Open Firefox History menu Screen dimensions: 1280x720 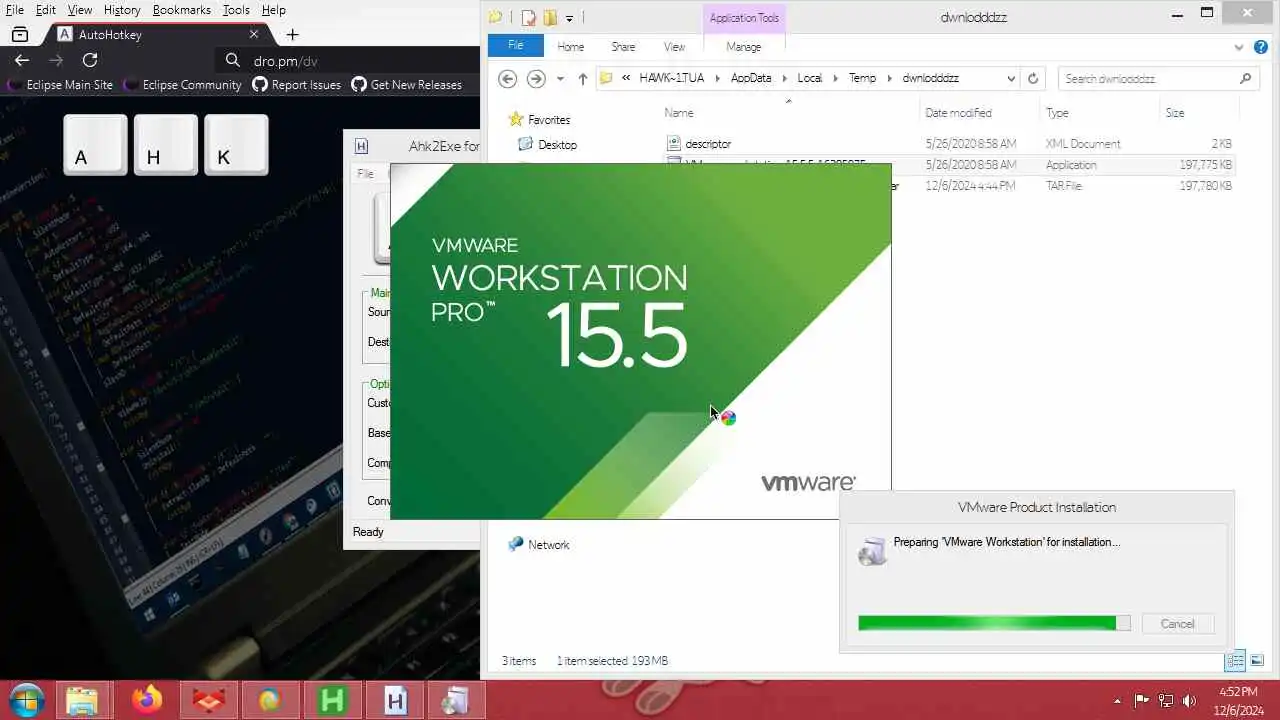click(x=122, y=10)
